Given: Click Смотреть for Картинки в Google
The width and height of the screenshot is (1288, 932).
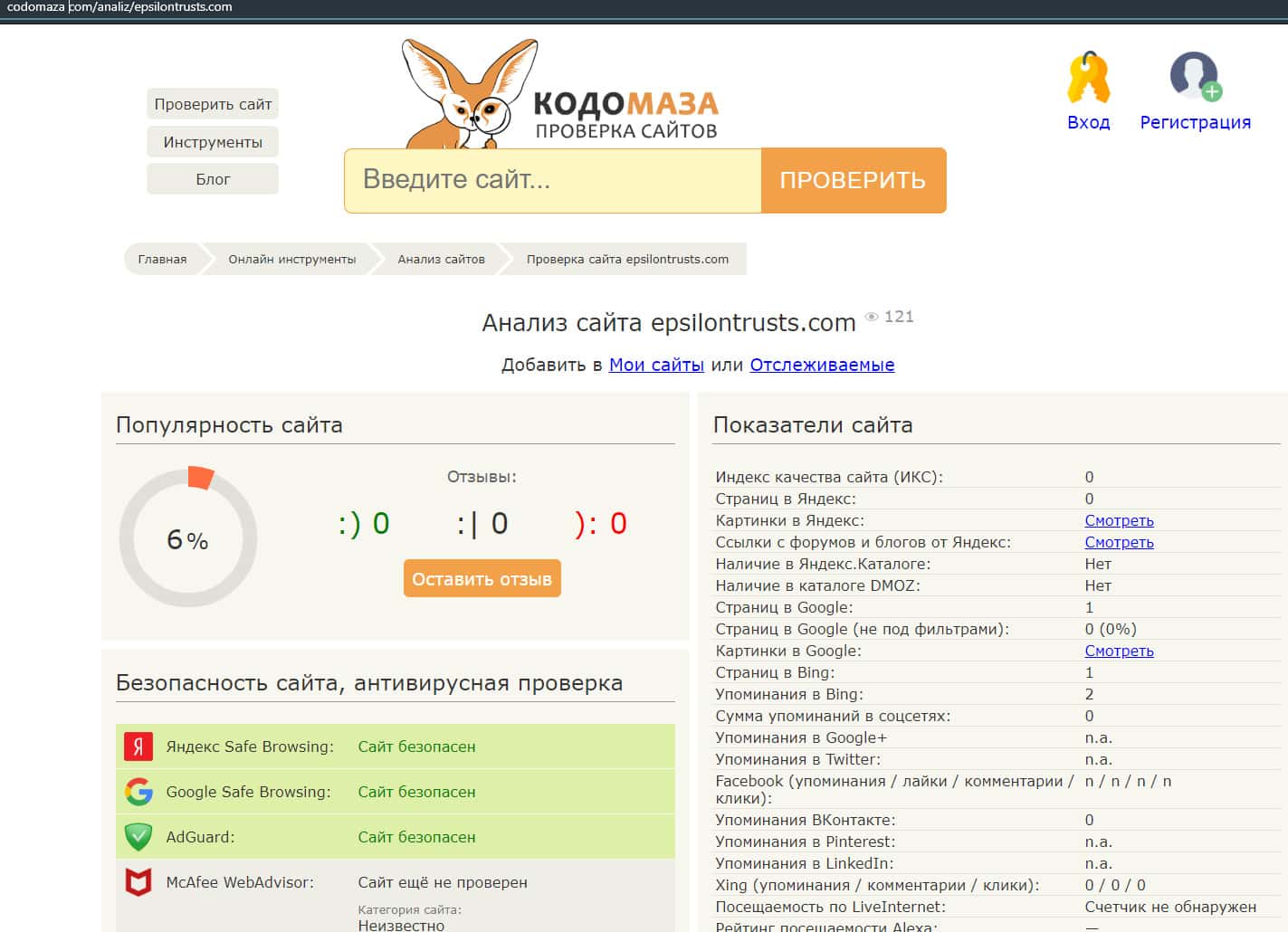Looking at the screenshot, I should 1119,651.
